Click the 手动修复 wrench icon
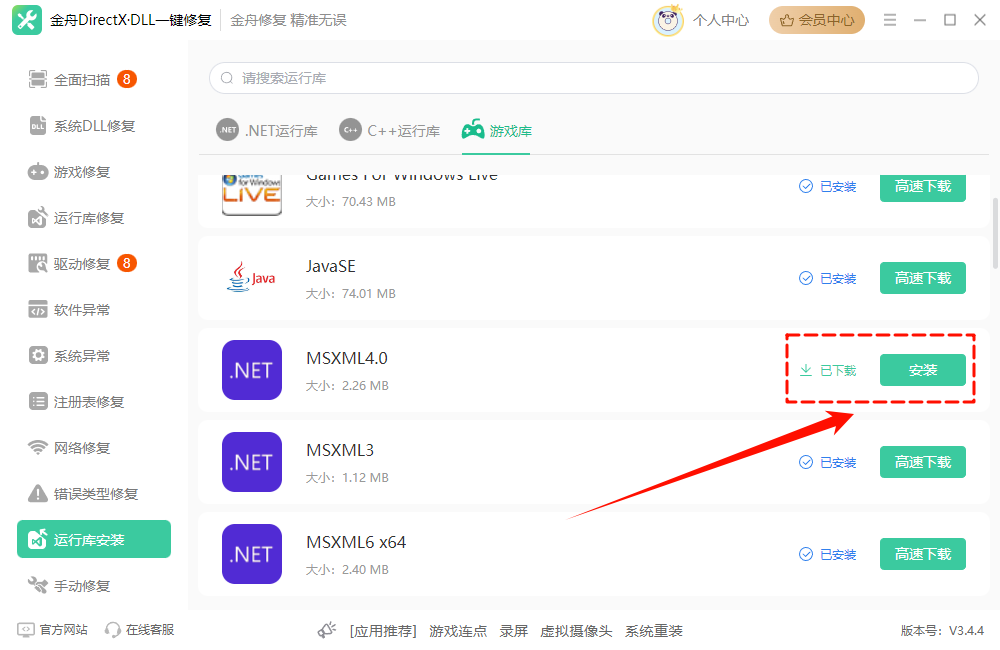The height and width of the screenshot is (650, 1000). (38, 585)
